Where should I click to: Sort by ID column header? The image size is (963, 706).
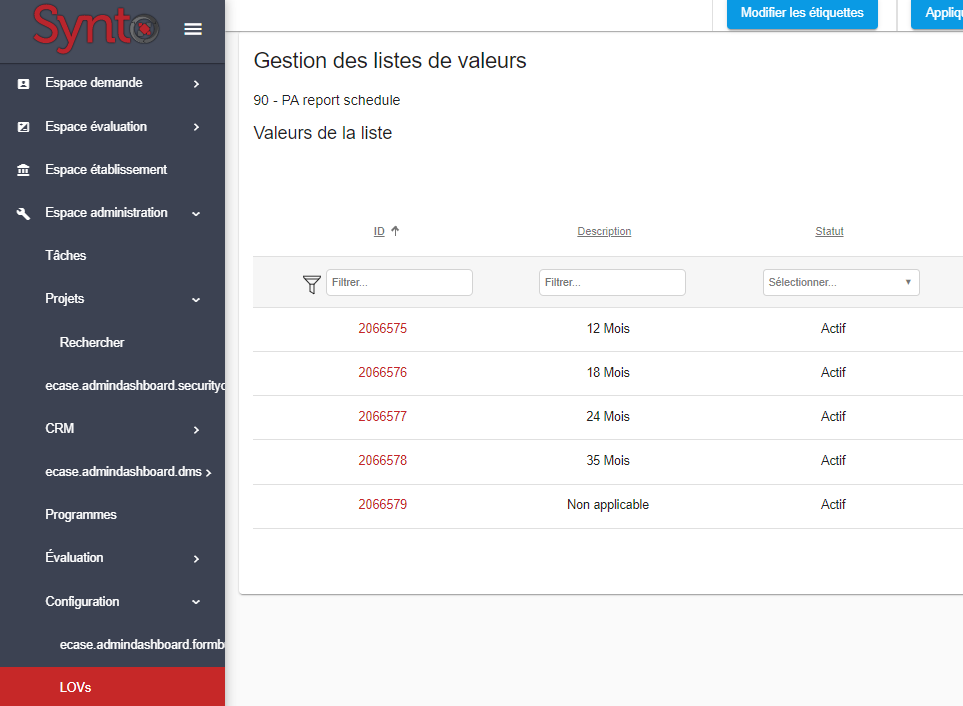tap(379, 231)
